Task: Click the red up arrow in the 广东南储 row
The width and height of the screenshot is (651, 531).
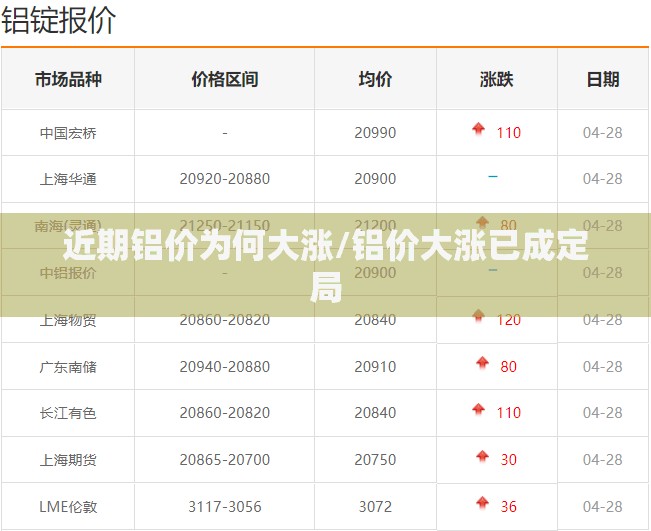Action: (482, 362)
